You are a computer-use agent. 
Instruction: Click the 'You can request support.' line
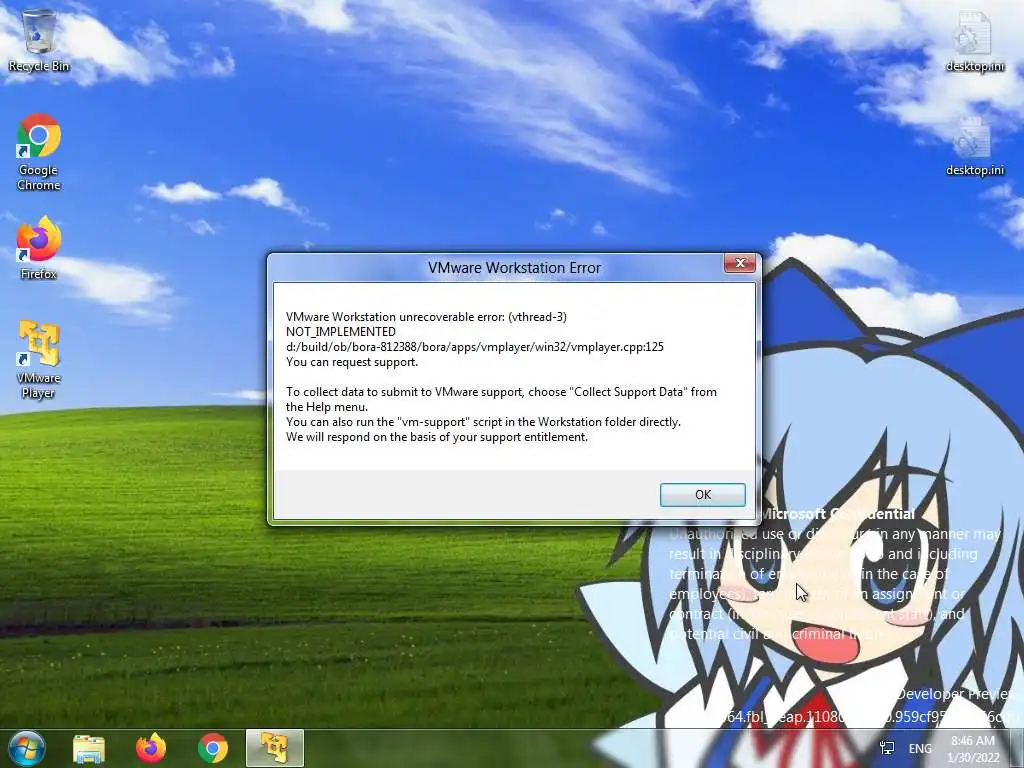click(x=352, y=362)
